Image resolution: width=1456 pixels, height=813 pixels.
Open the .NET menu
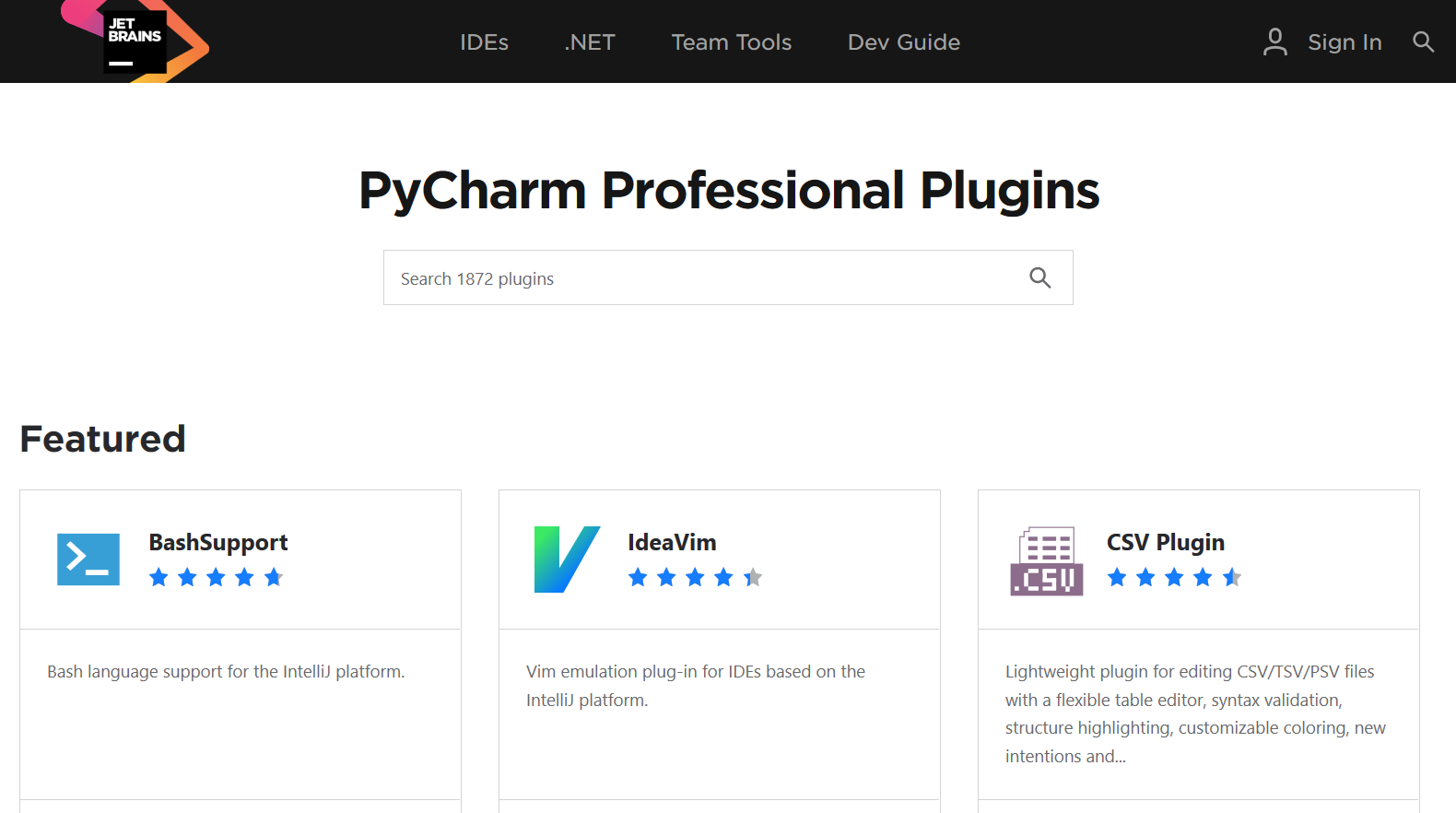click(590, 42)
